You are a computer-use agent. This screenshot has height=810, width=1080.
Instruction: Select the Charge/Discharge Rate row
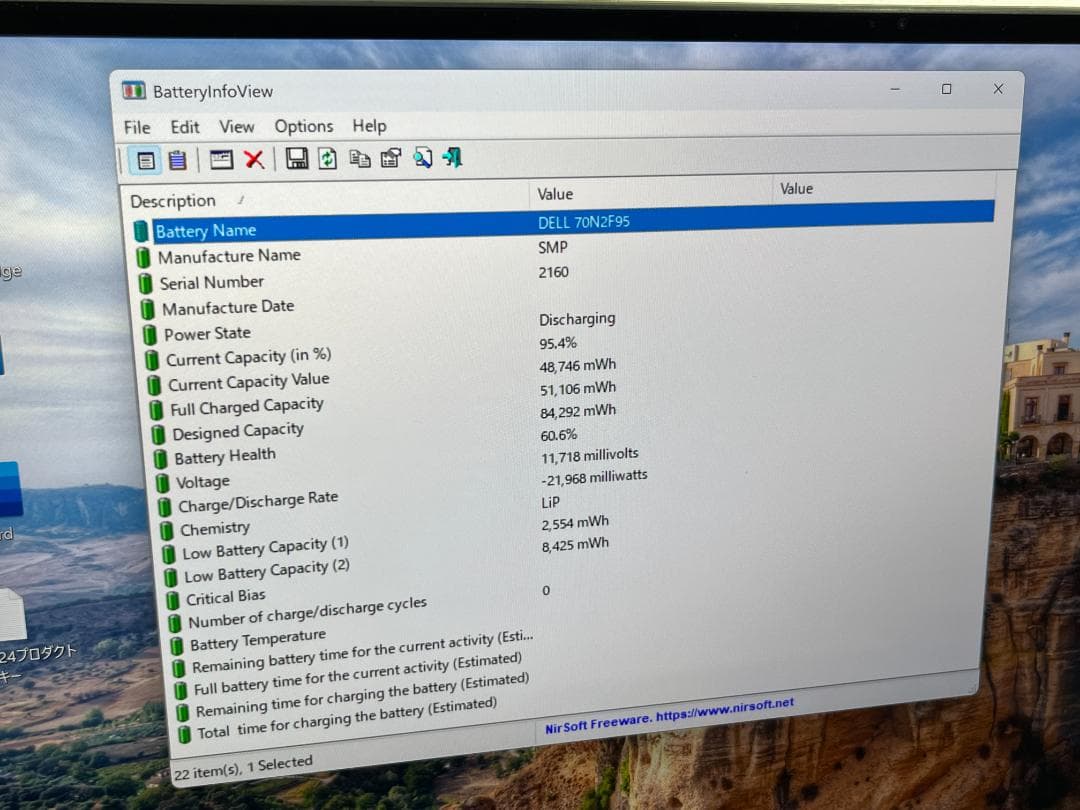258,502
